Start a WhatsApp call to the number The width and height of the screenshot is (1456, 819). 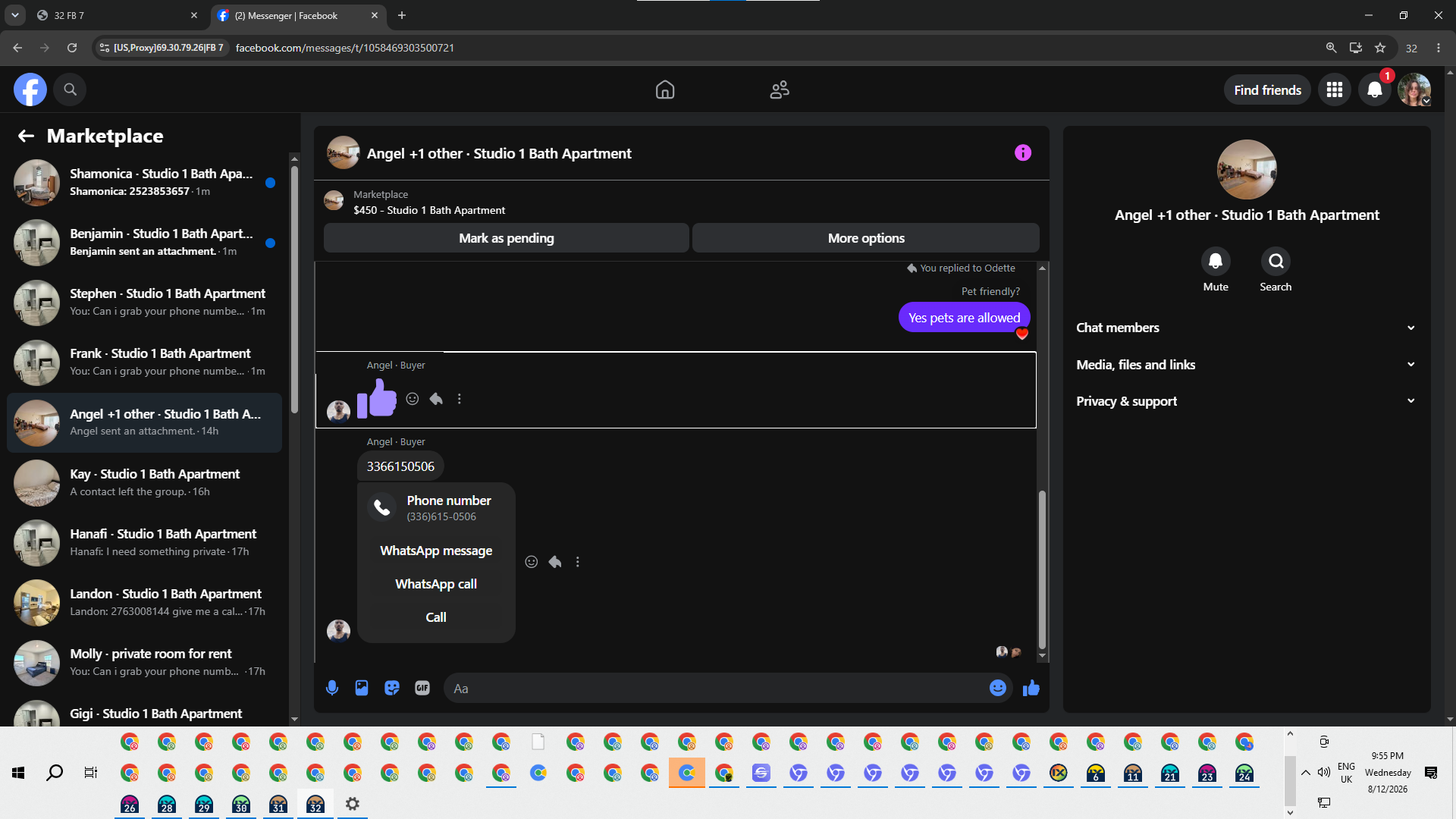click(436, 584)
